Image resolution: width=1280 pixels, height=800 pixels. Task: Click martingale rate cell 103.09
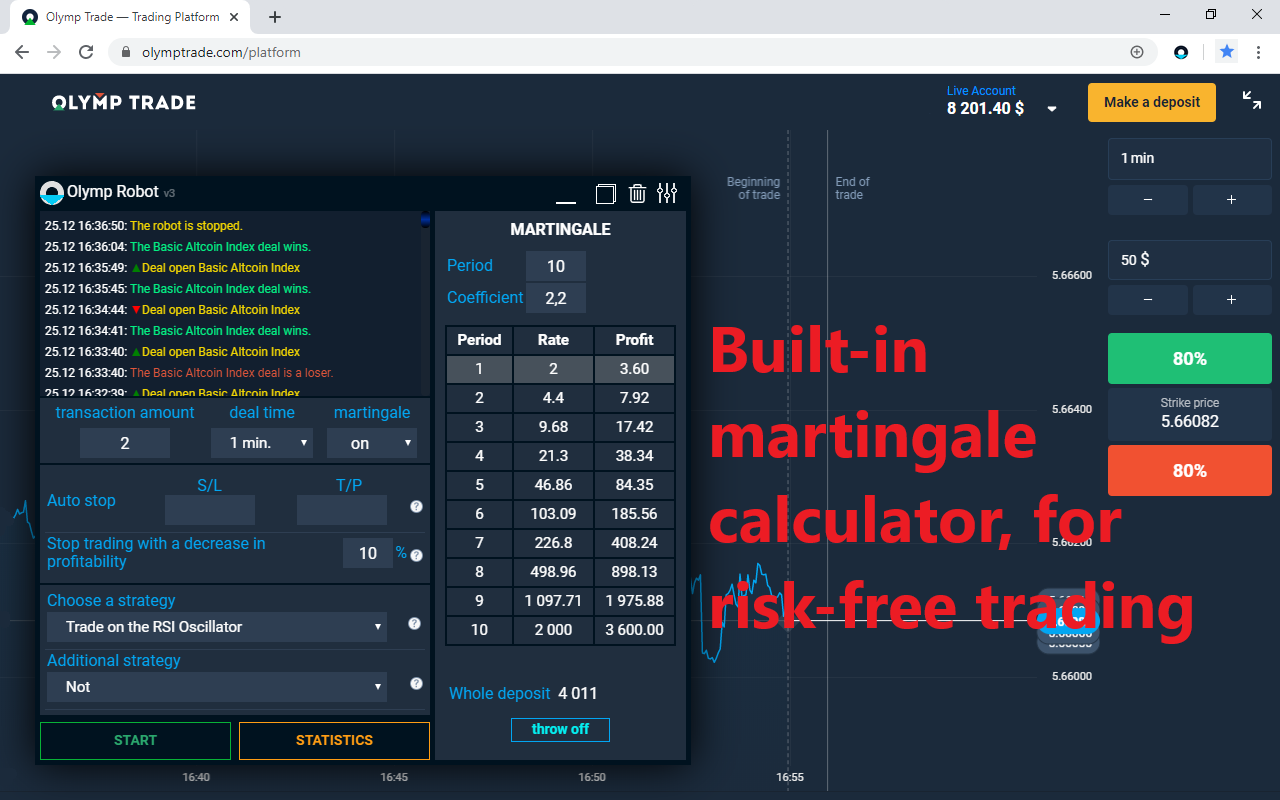pos(553,514)
